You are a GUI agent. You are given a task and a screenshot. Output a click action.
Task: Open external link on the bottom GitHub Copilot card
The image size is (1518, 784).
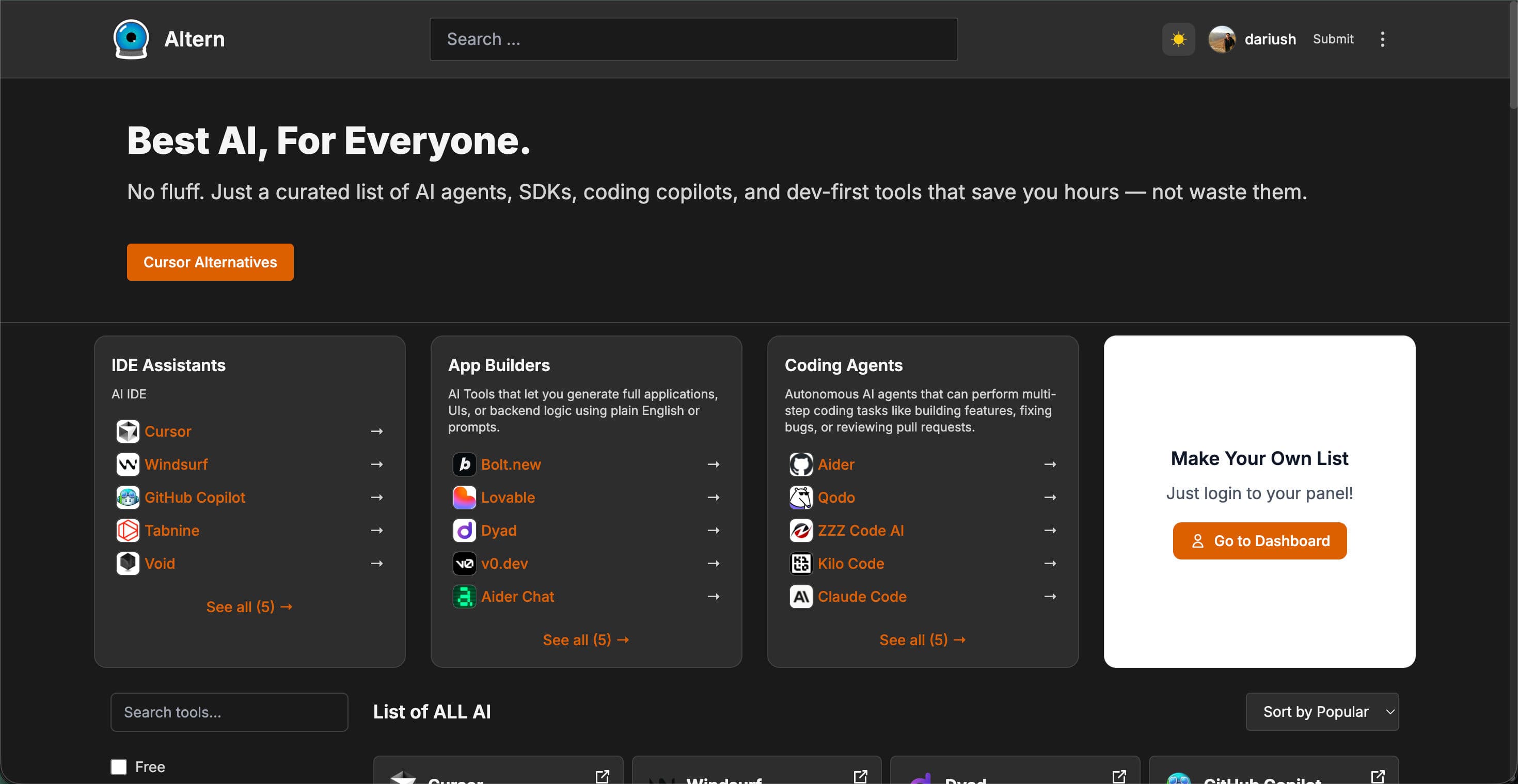pyautogui.click(x=1378, y=776)
